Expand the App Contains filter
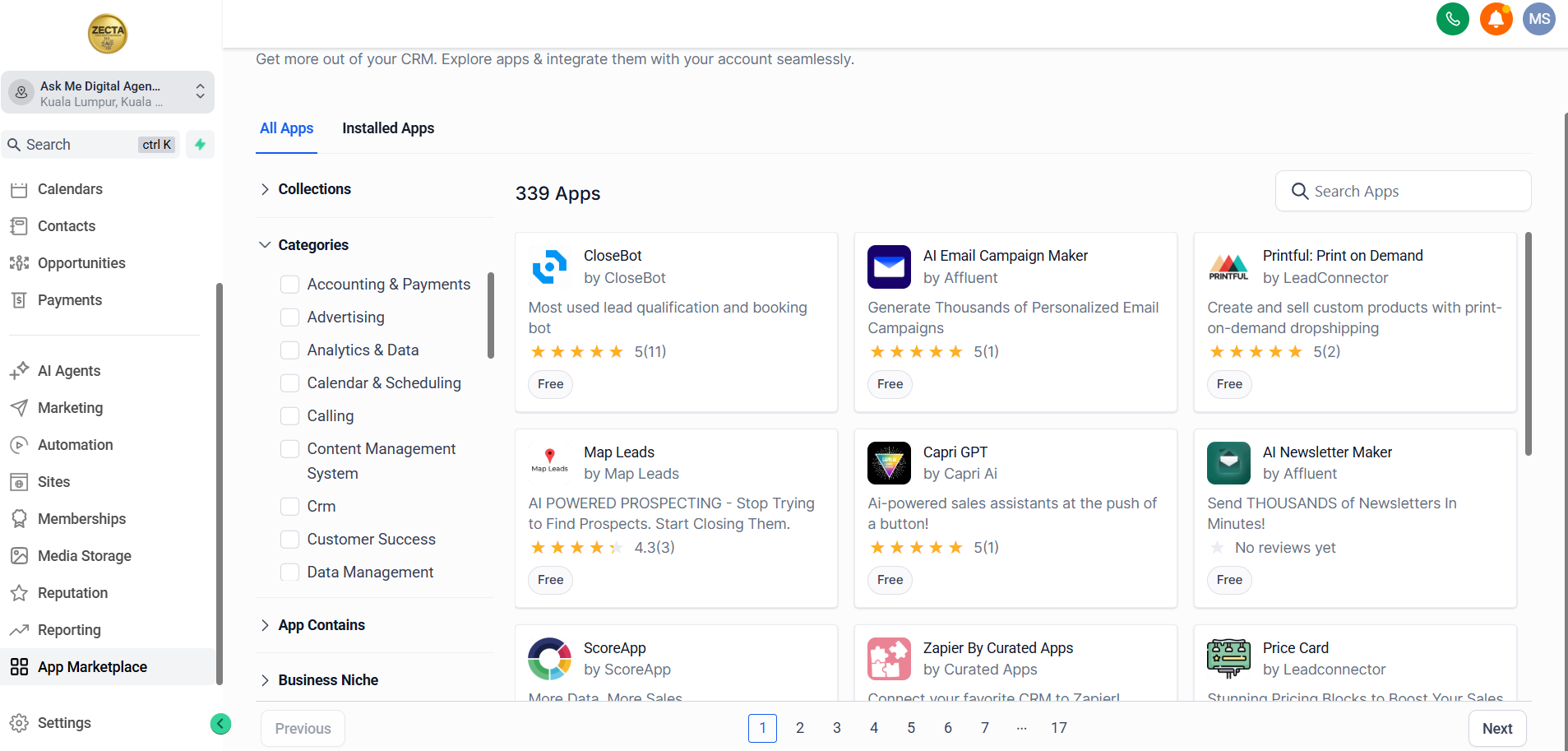 pos(265,625)
